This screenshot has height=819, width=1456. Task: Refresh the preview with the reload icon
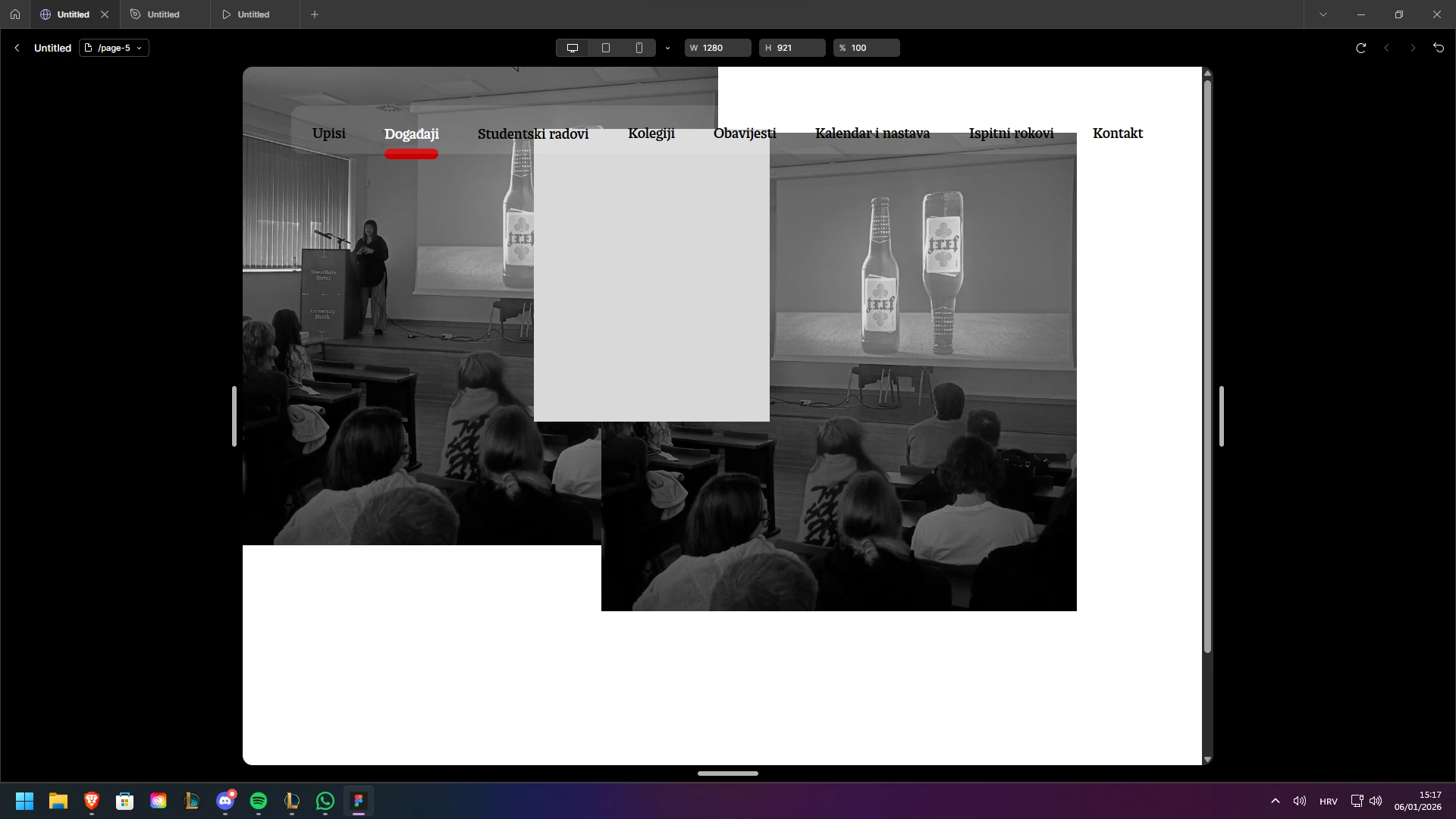pos(1360,48)
